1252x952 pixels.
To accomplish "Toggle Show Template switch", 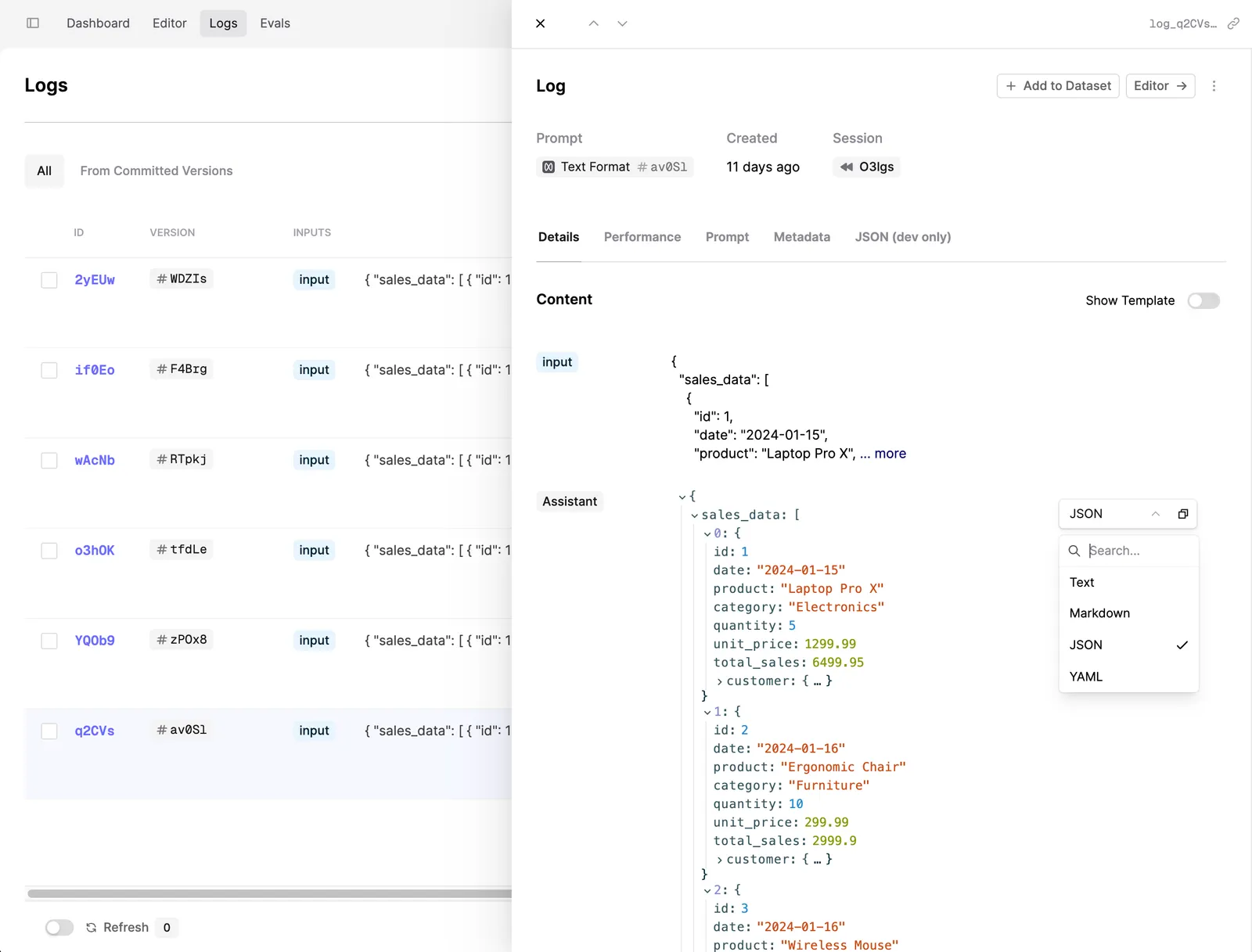I will 1203,300.
